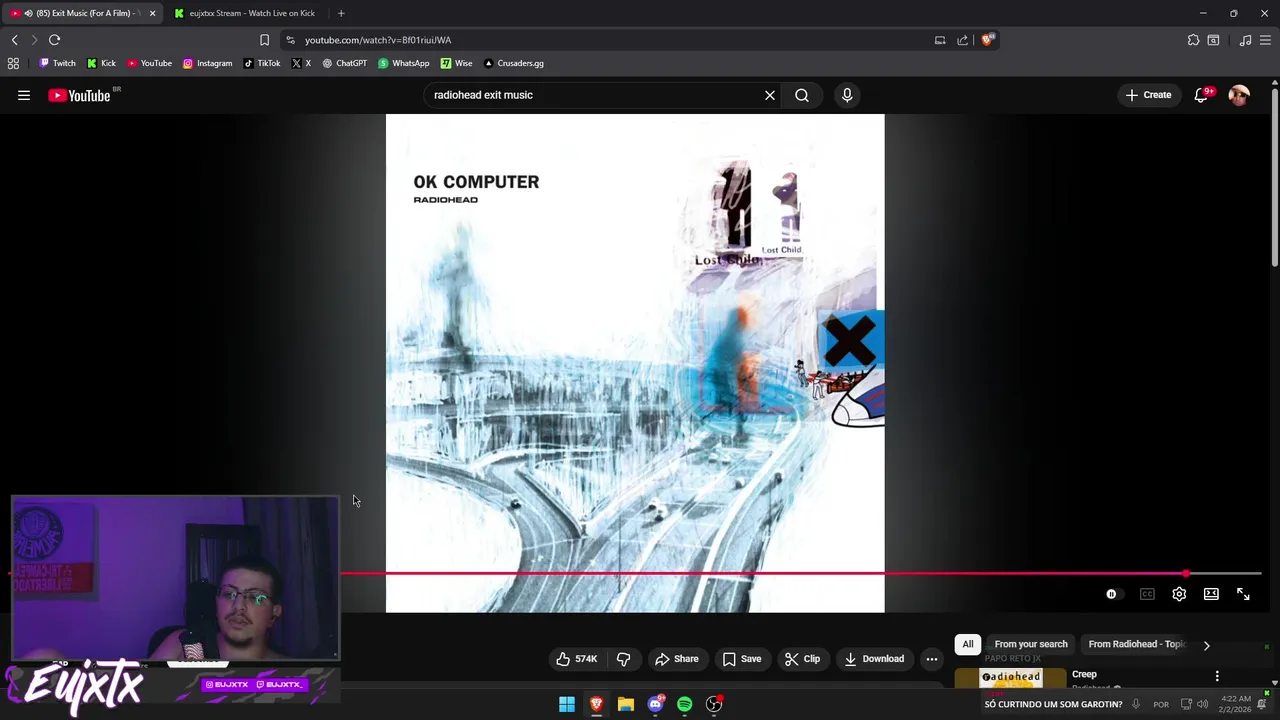Image resolution: width=1280 pixels, height=720 pixels.
Task: Open the YouTube bookmark
Action: tap(149, 63)
